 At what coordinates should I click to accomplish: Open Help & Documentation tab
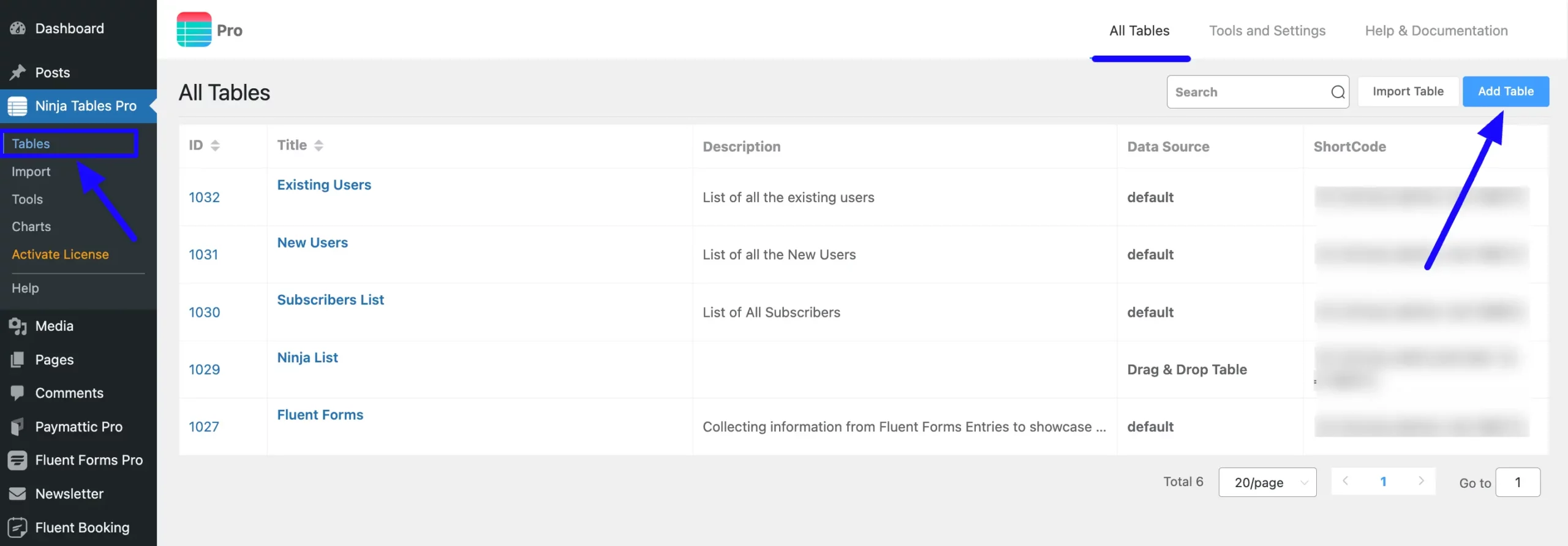[x=1436, y=31]
